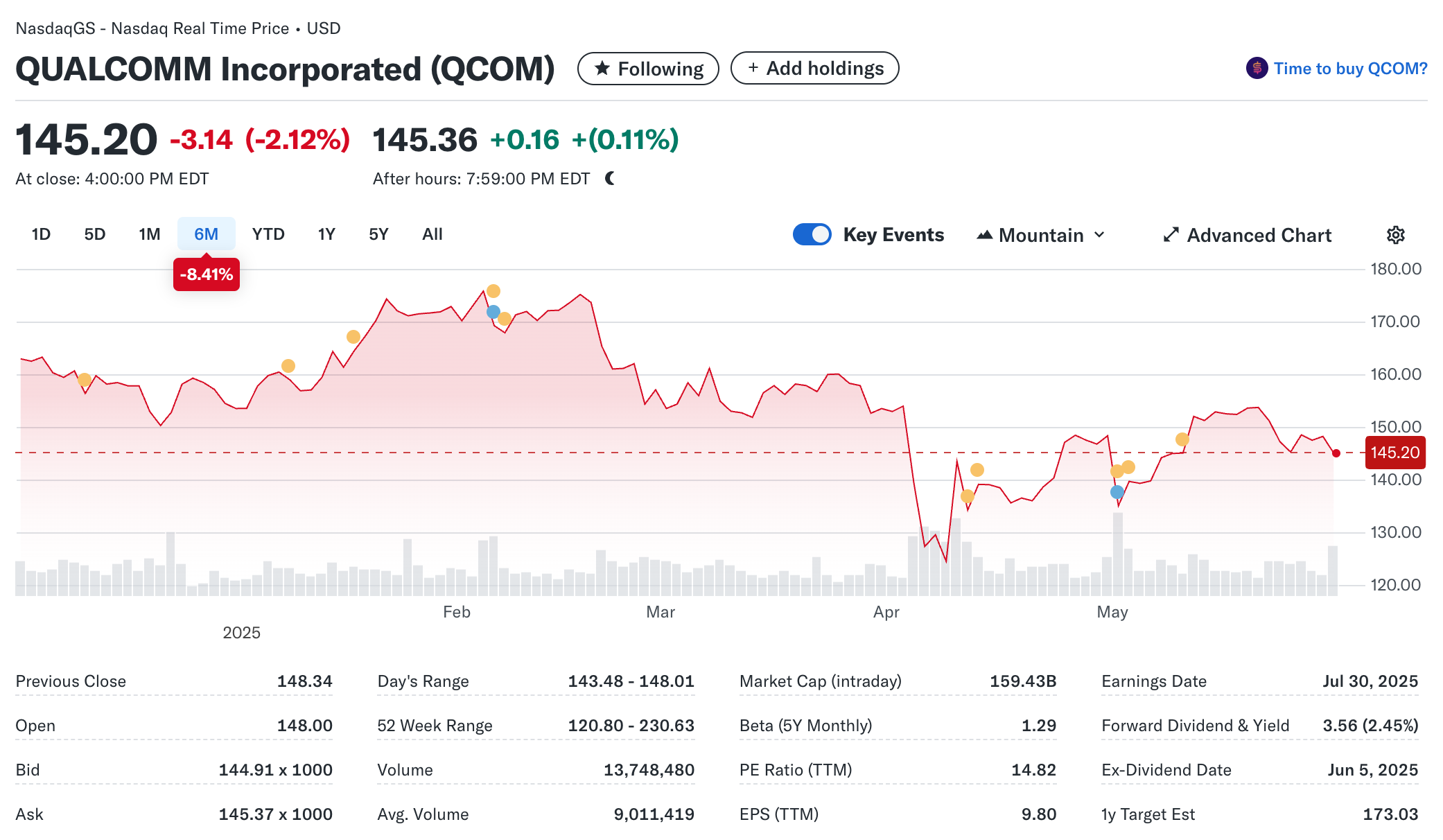The width and height of the screenshot is (1443, 840).
Task: Click the purple dollar icon beside Time to buy
Action: (1257, 69)
